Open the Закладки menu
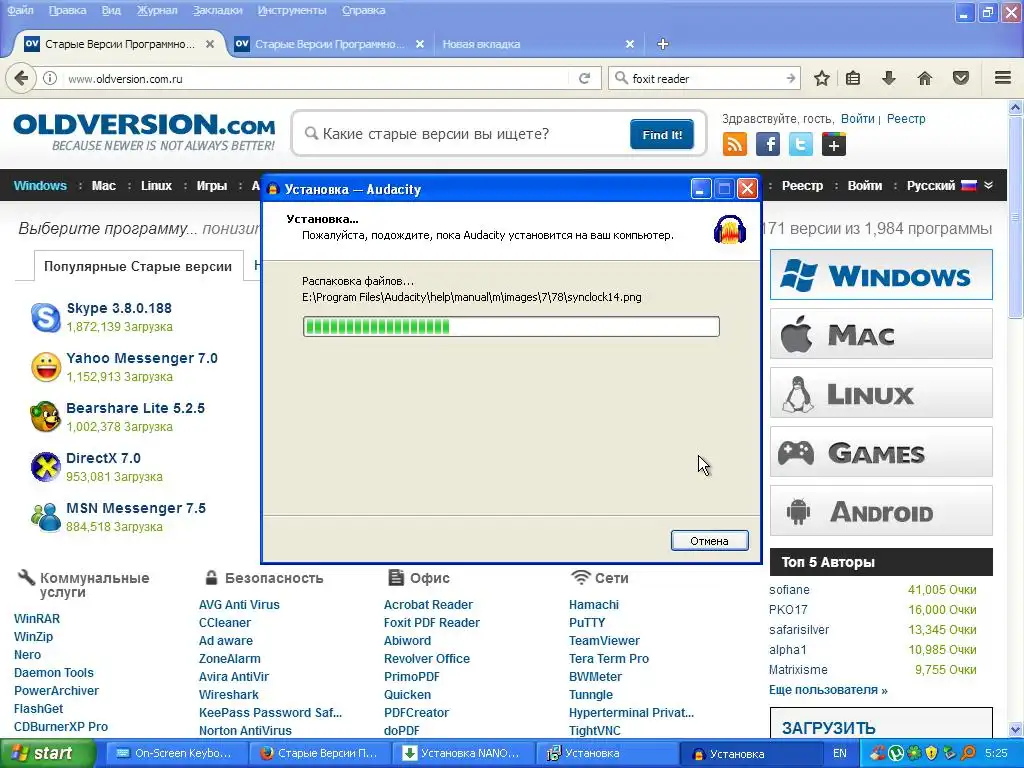 [217, 10]
